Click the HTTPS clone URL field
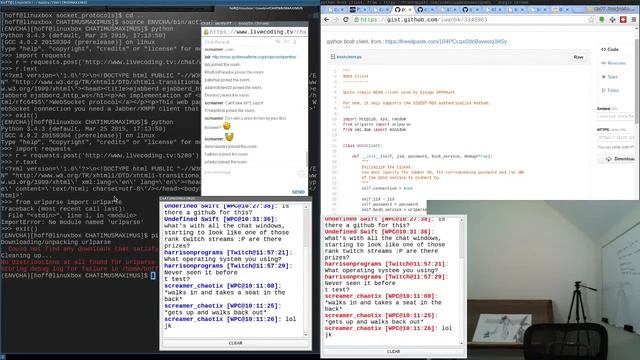The height and width of the screenshot is (360, 640). tap(616, 138)
